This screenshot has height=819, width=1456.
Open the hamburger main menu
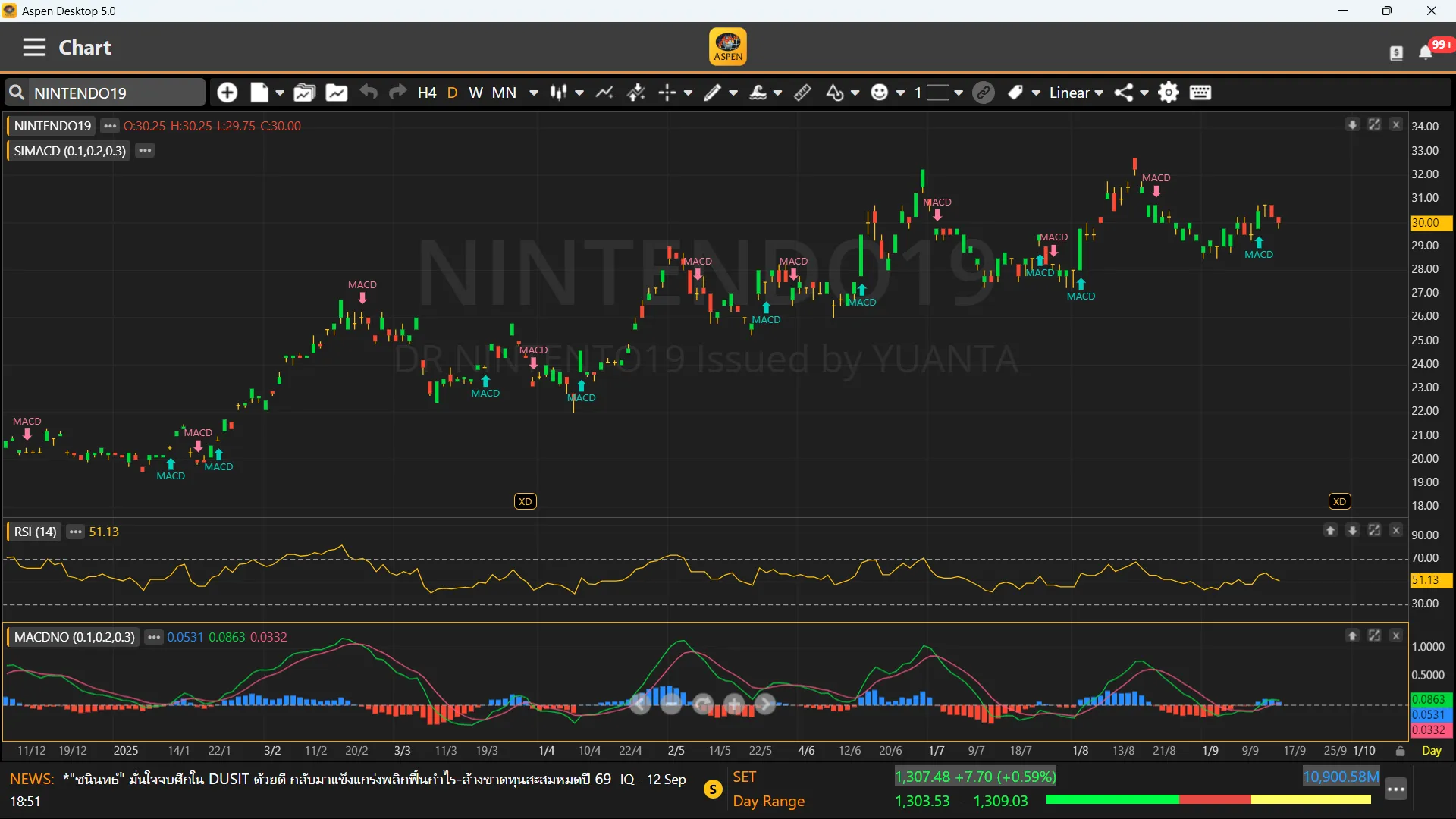(34, 47)
